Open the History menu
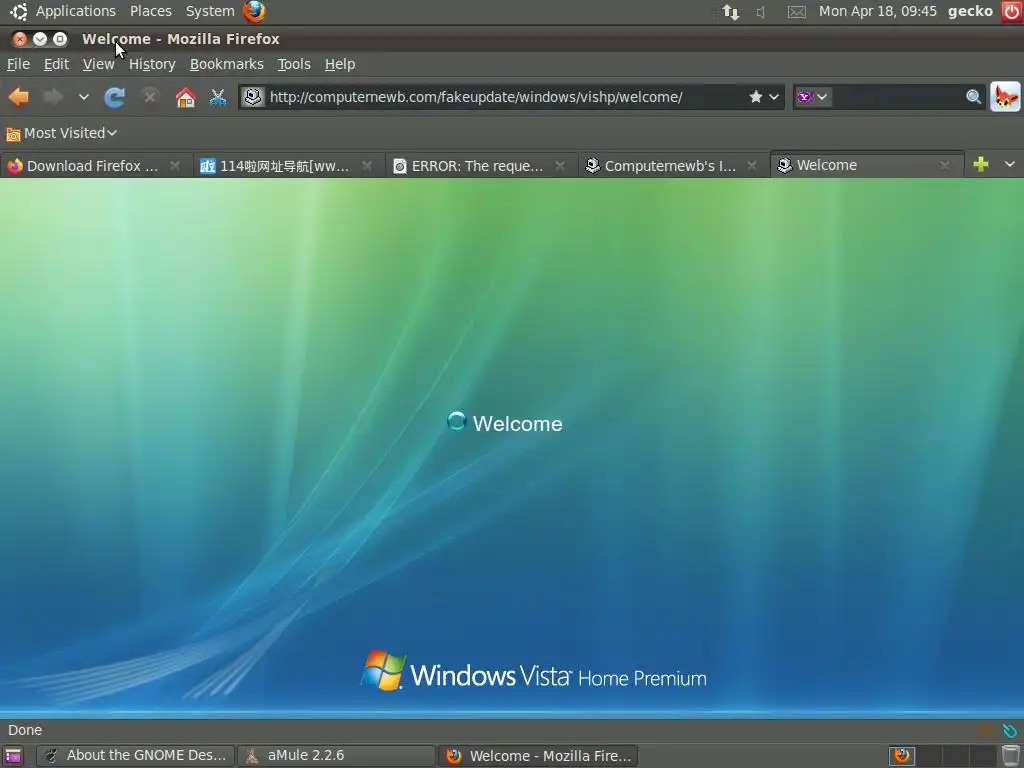Screen dimensions: 1024x768 (x=152, y=64)
